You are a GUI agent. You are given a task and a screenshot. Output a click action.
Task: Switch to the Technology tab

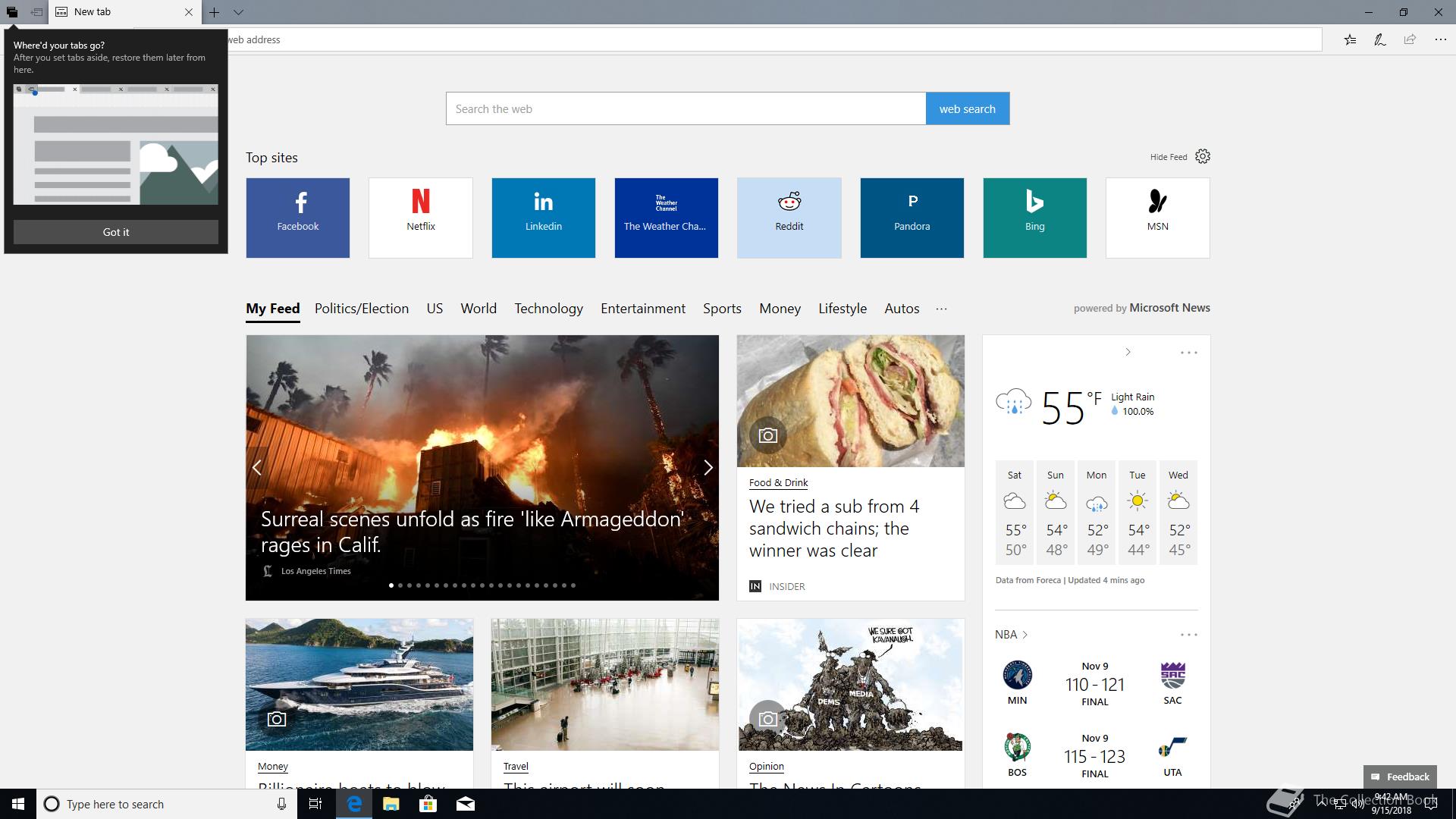pos(549,309)
